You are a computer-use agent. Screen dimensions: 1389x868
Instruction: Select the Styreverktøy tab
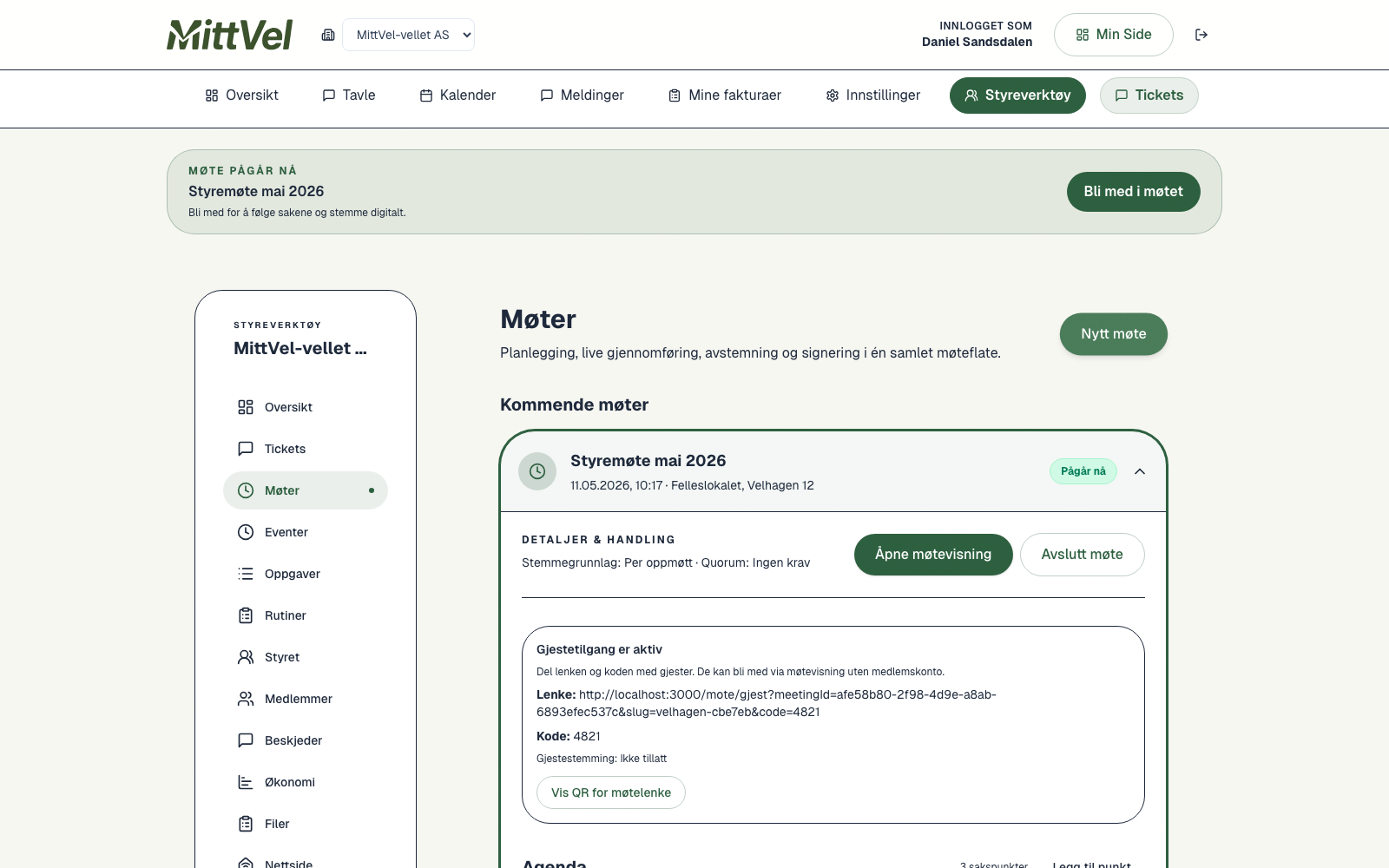pyautogui.click(x=1017, y=95)
